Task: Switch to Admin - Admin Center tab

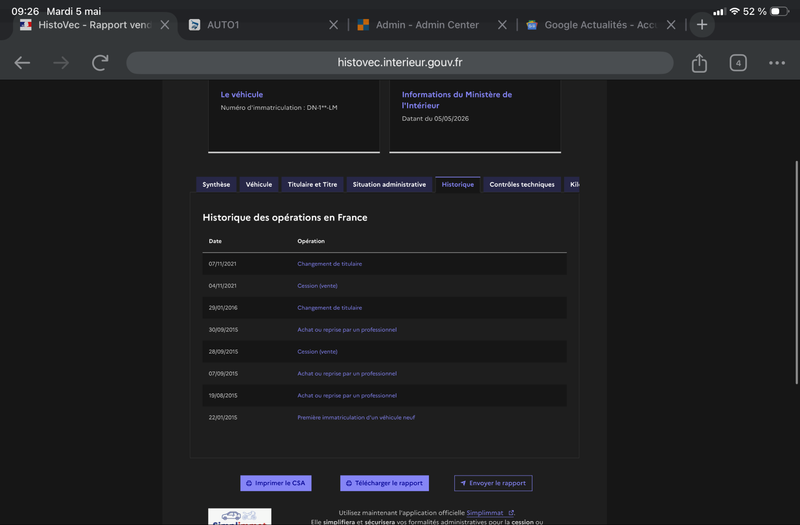Action: tap(427, 24)
